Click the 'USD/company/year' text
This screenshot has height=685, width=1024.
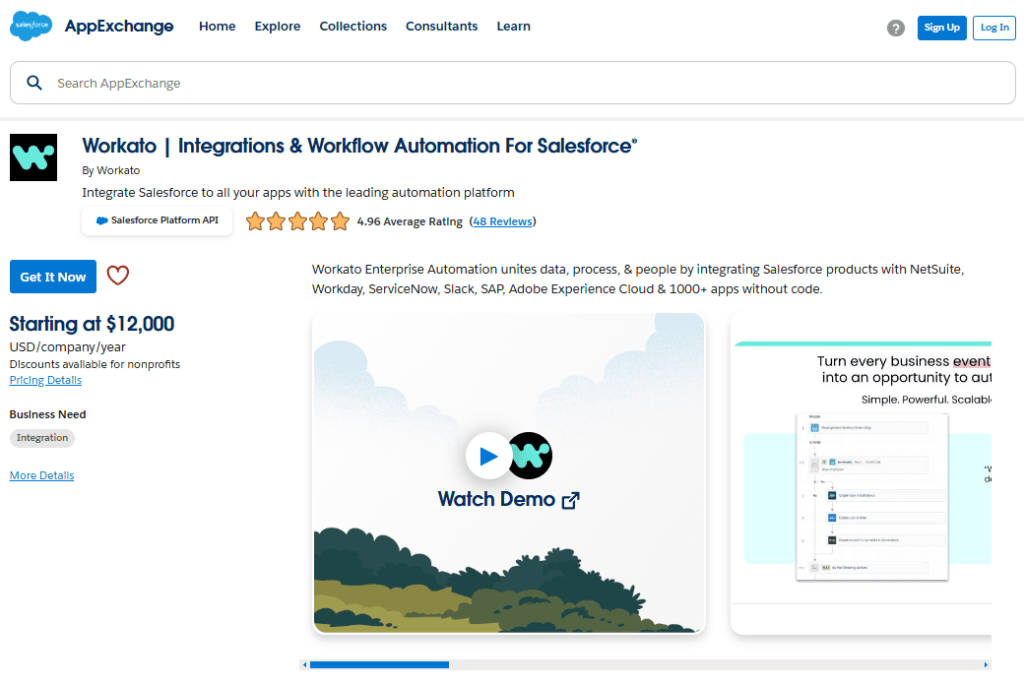[x=67, y=347]
